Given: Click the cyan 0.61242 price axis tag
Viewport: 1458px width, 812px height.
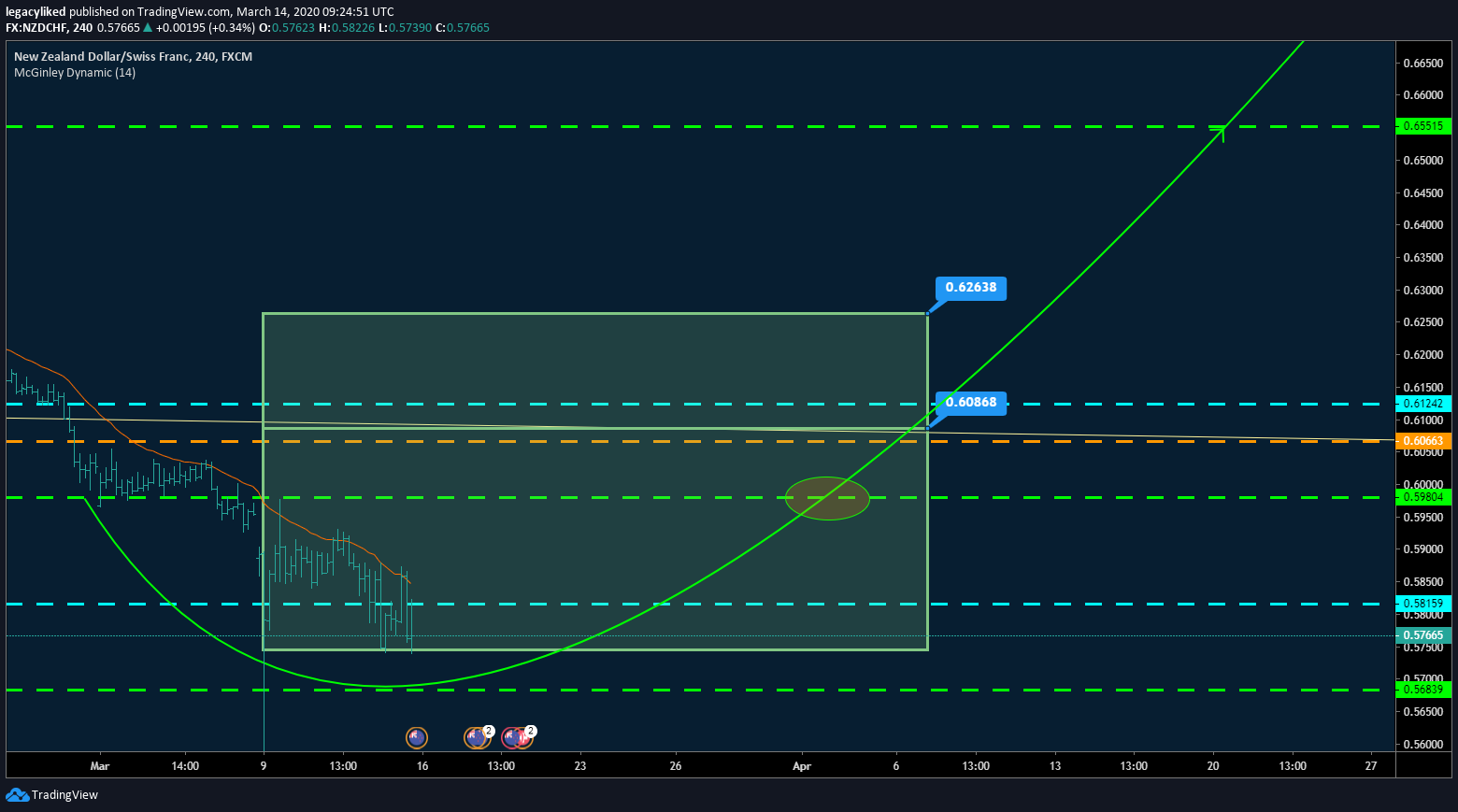Looking at the screenshot, I should point(1423,404).
